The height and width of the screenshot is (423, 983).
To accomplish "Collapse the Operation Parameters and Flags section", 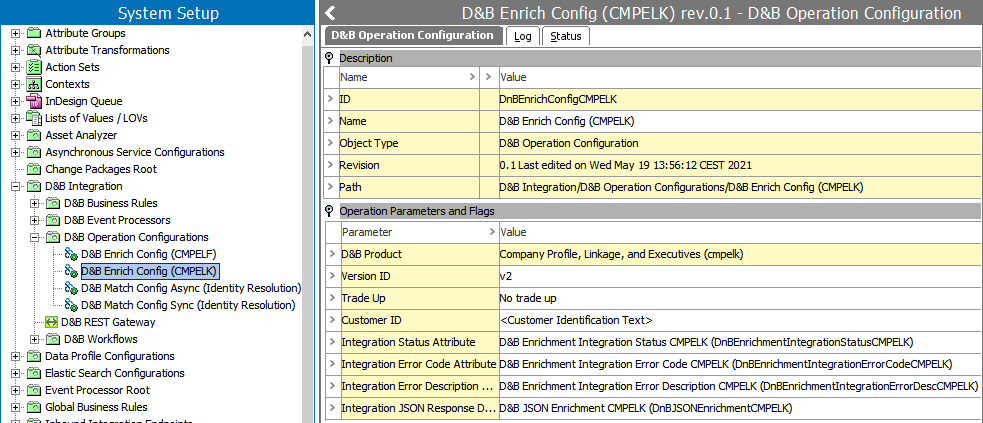I will tap(329, 211).
